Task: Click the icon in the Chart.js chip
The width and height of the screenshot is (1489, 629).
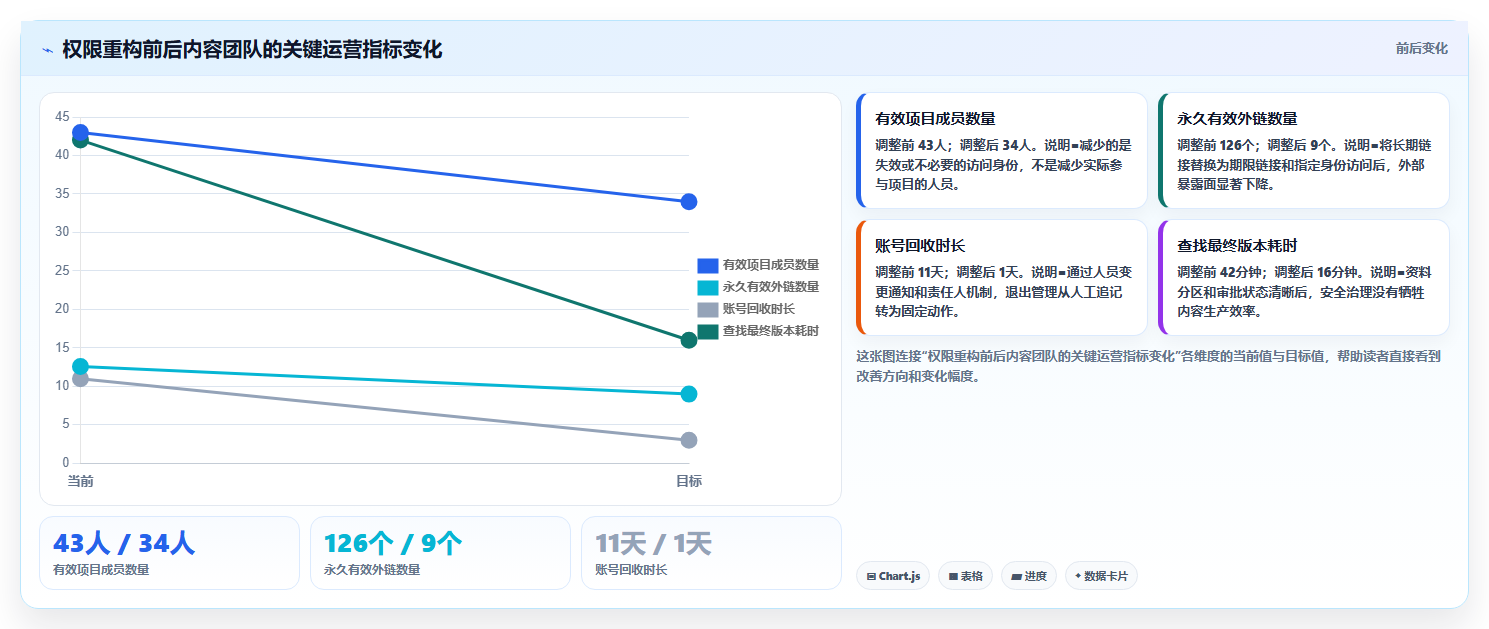Action: point(871,576)
